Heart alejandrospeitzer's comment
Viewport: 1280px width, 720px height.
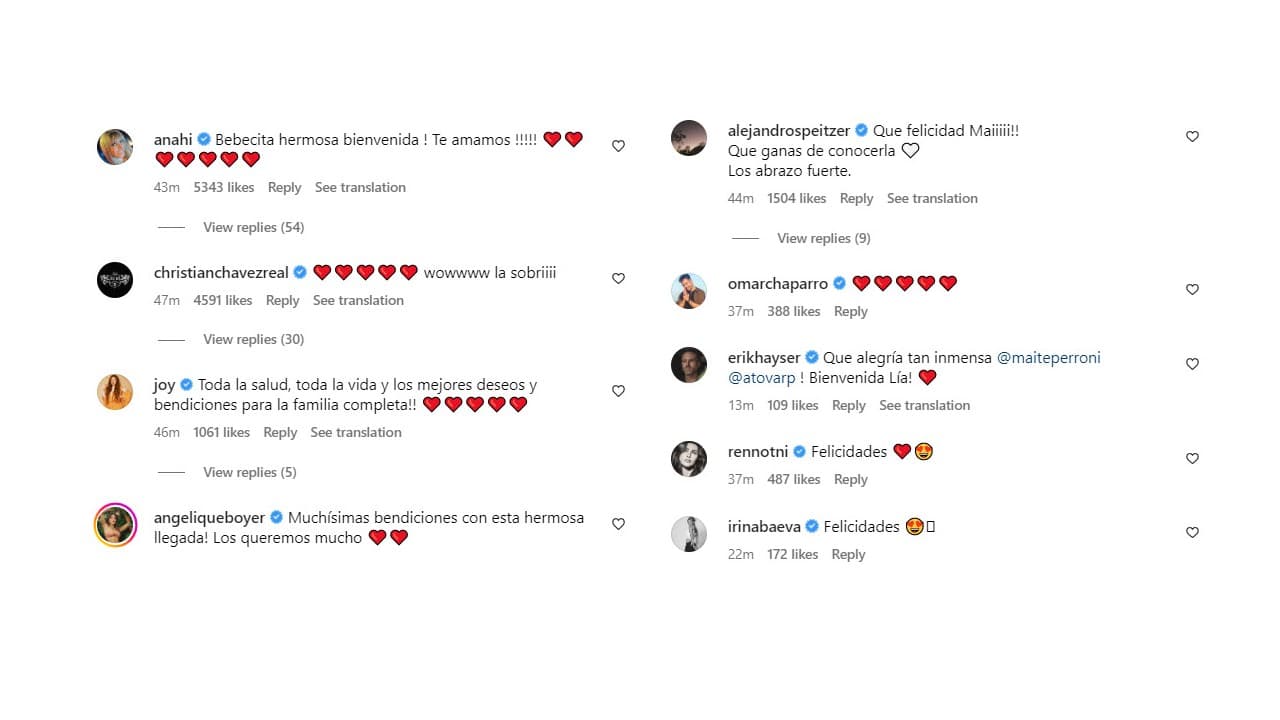click(x=1192, y=136)
